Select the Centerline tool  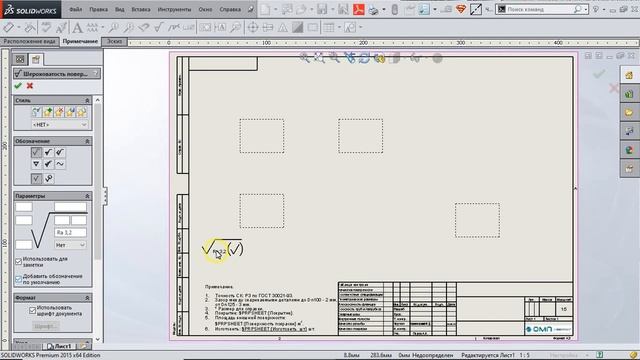click(x=268, y=28)
